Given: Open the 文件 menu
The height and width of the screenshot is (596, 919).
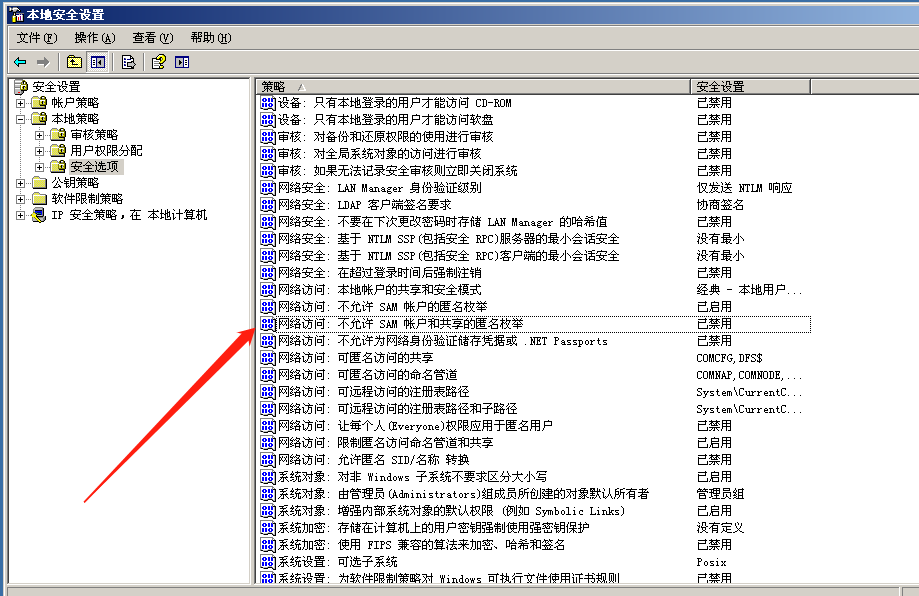Looking at the screenshot, I should (x=33, y=37).
